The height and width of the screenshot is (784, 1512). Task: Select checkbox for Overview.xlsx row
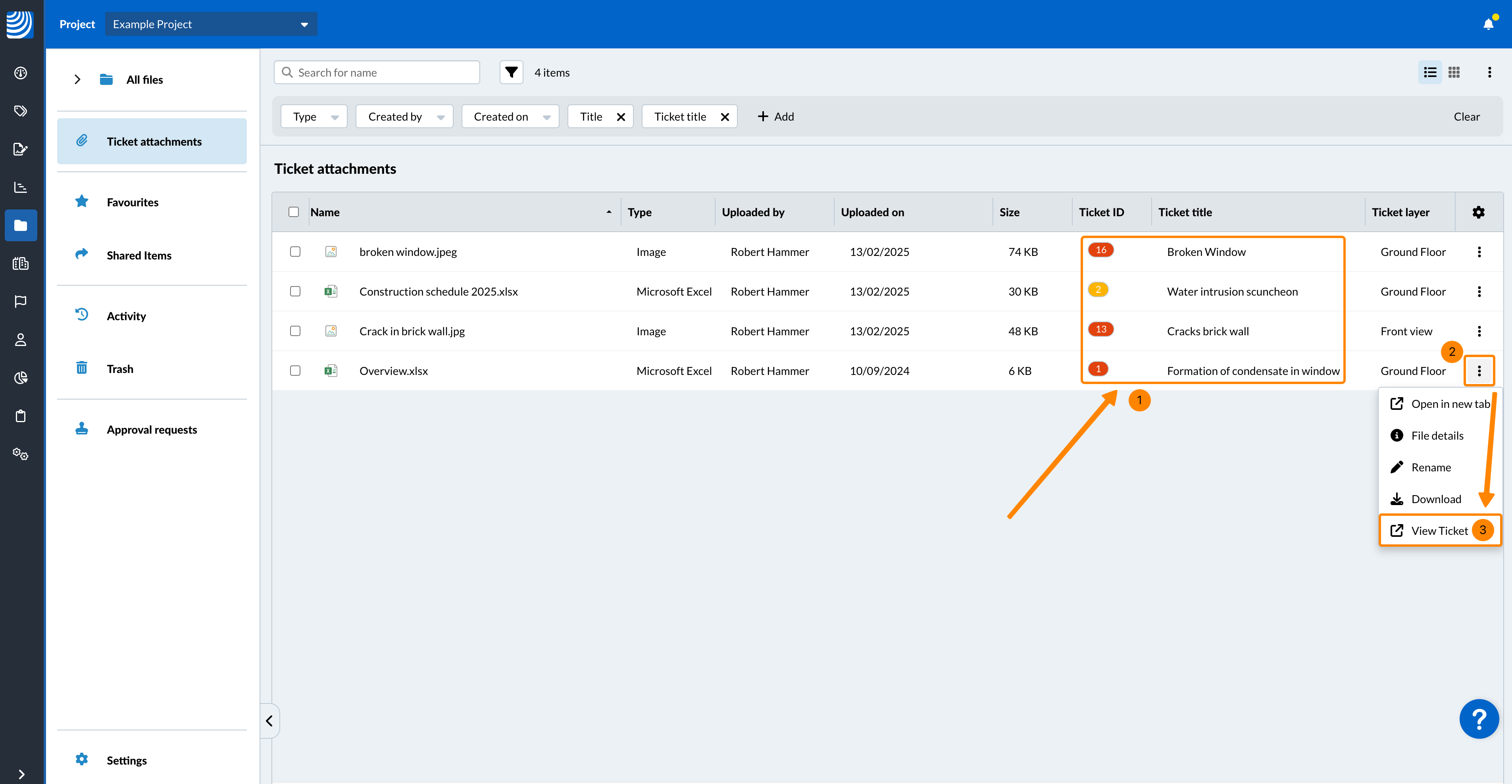tap(295, 371)
